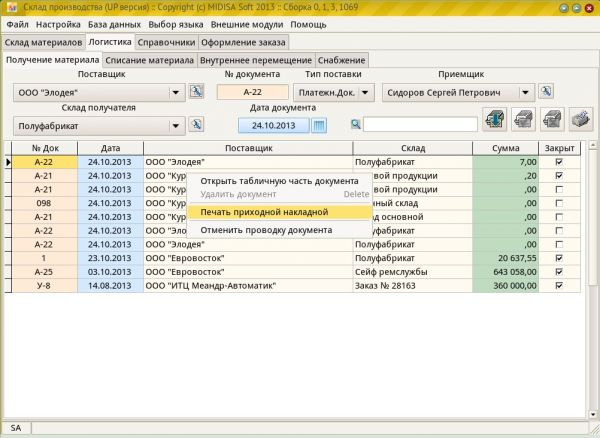Select "Печать приходной накладной" in the context menu
Image resolution: width=600 pixels, height=438 pixels.
[x=264, y=212]
